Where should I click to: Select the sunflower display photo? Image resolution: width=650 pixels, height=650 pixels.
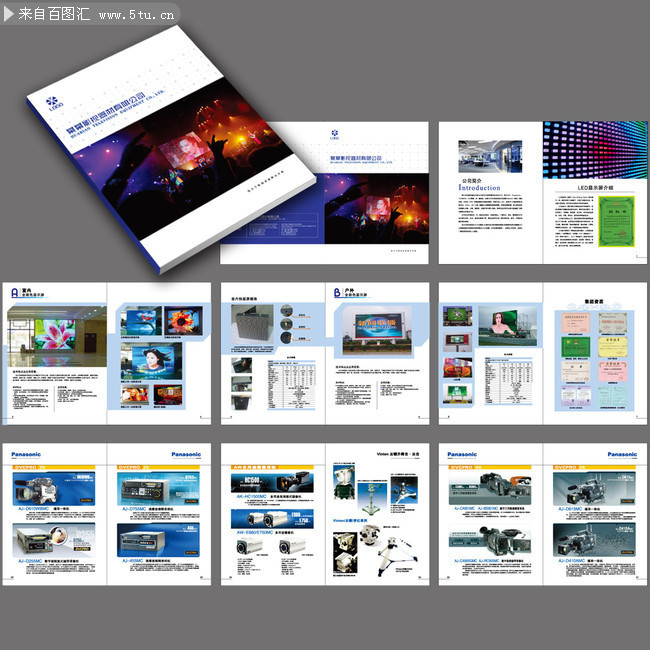[x=183, y=320]
